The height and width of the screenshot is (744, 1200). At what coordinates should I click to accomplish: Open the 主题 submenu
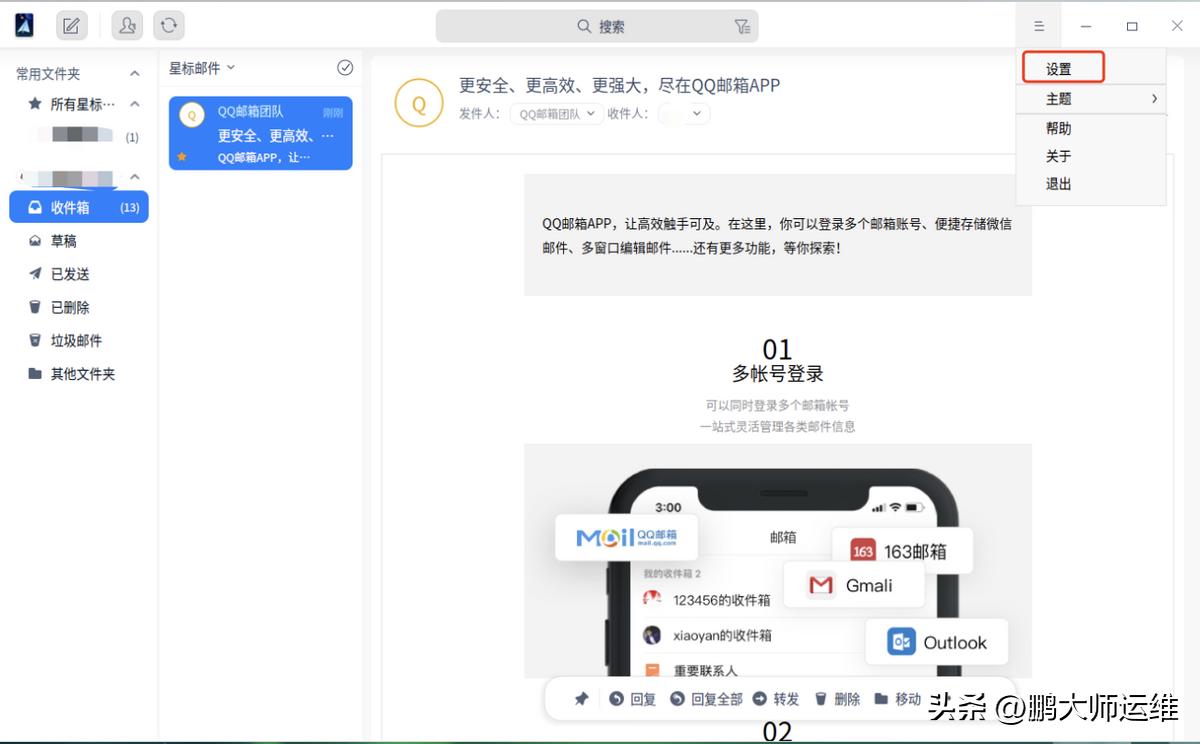[1060, 98]
